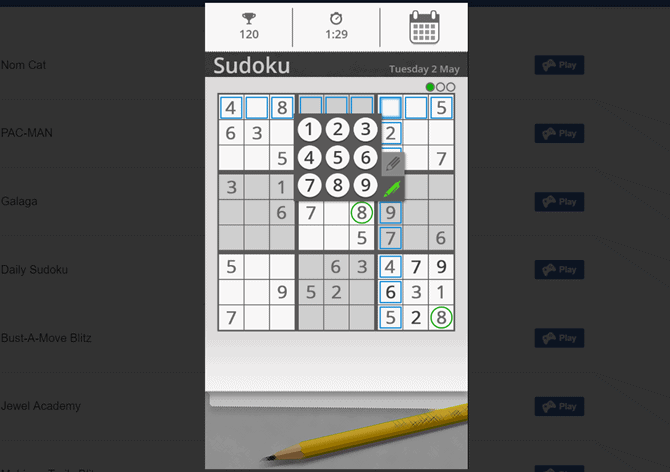
Task: Select the green circled 8 in the bottom-right cell
Action: coord(441,318)
